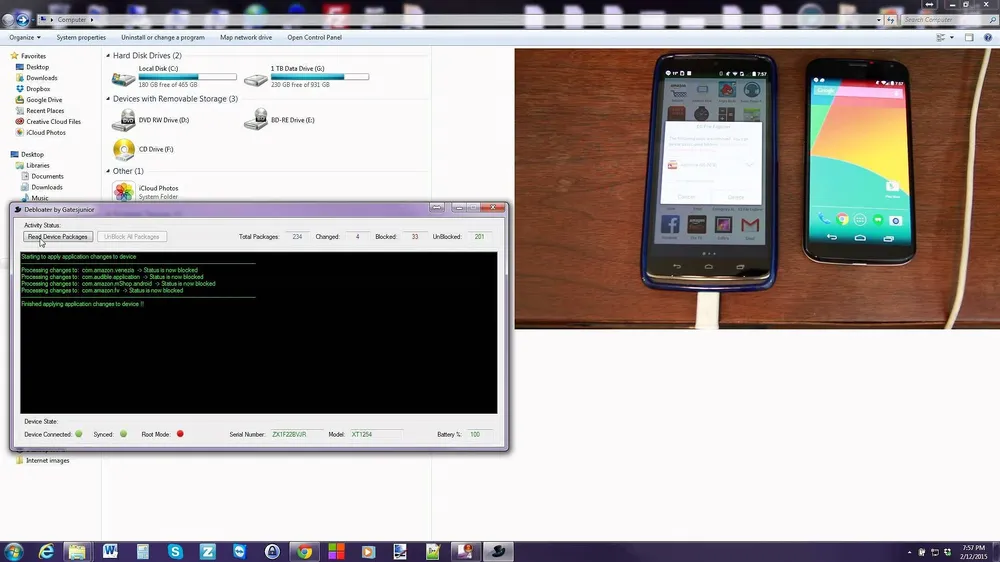Open the Organize dropdown menu
This screenshot has width=1000, height=562.
[x=25, y=37]
